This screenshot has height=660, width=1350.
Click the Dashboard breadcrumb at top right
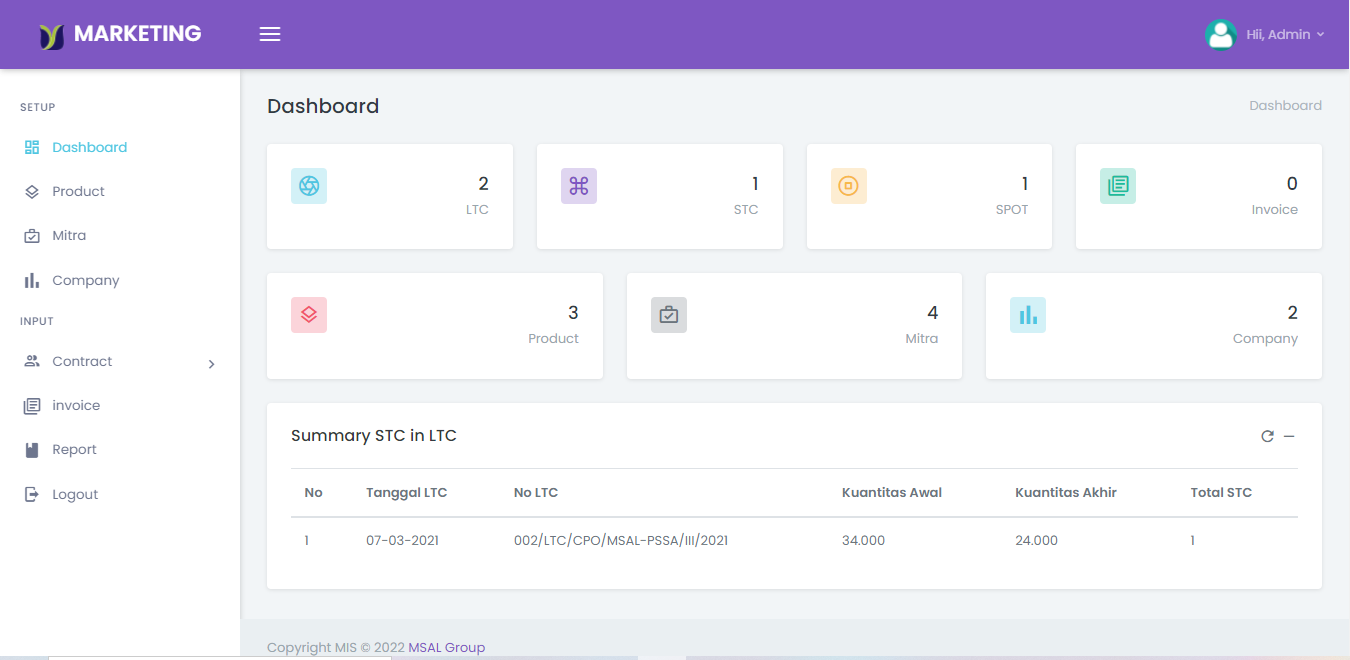(x=1285, y=105)
